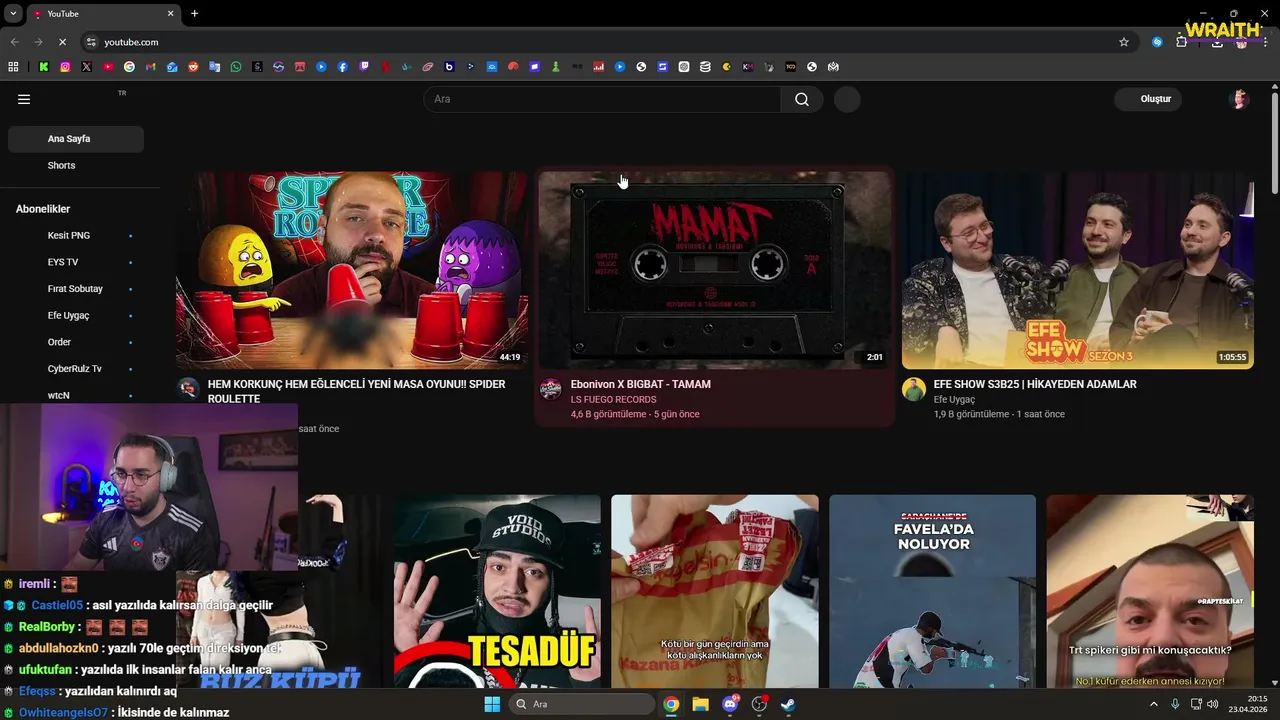The height and width of the screenshot is (720, 1280).
Task: Open Steam from the taskbar
Action: 788,704
